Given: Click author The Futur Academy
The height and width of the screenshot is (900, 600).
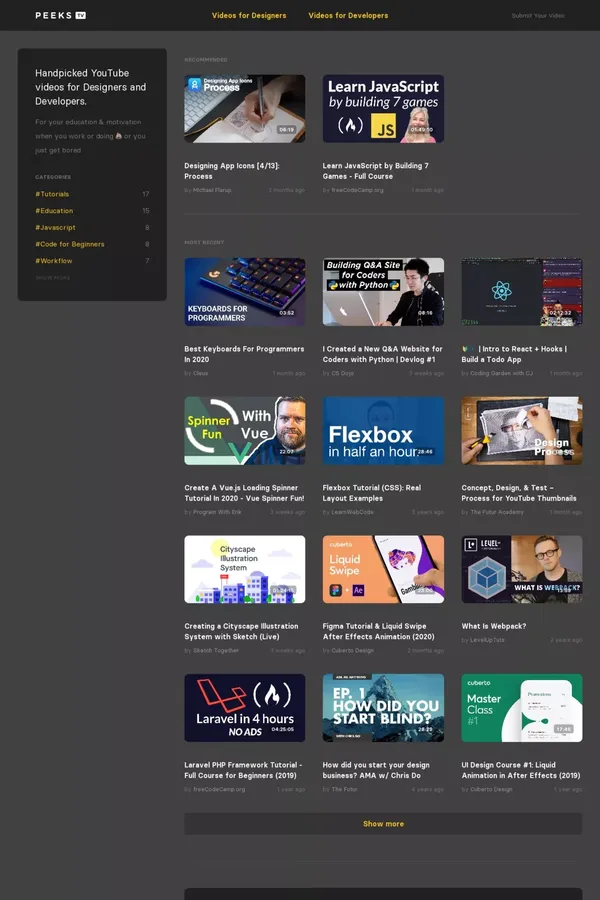Looking at the screenshot, I should pos(497,512).
